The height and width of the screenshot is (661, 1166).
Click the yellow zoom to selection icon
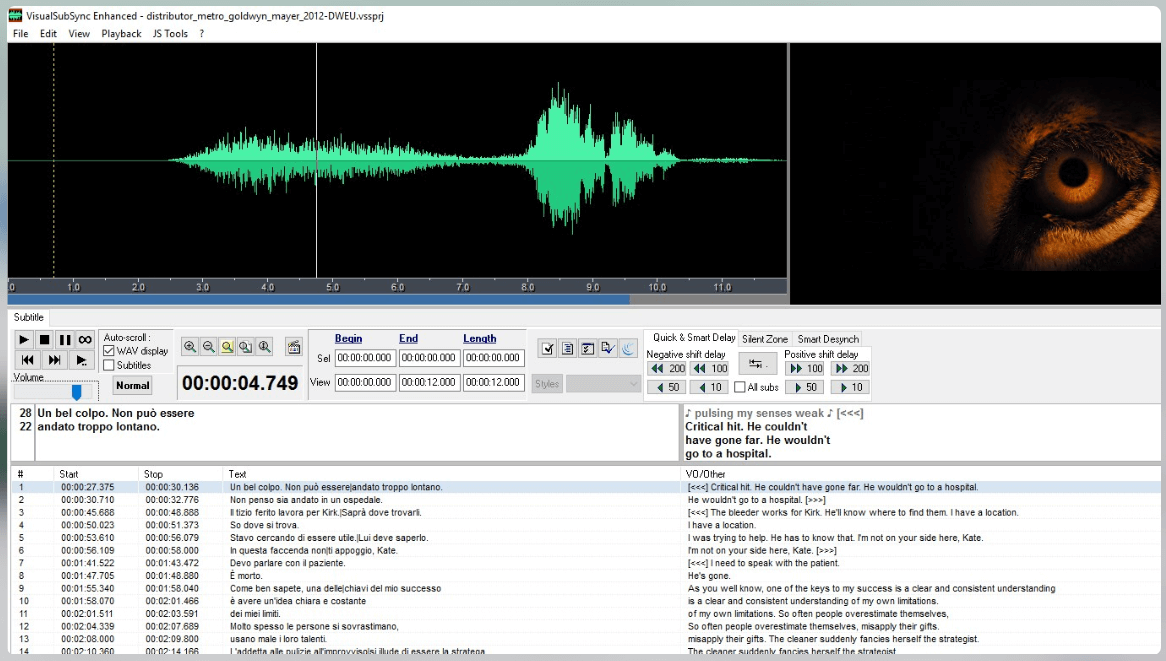tap(227, 347)
